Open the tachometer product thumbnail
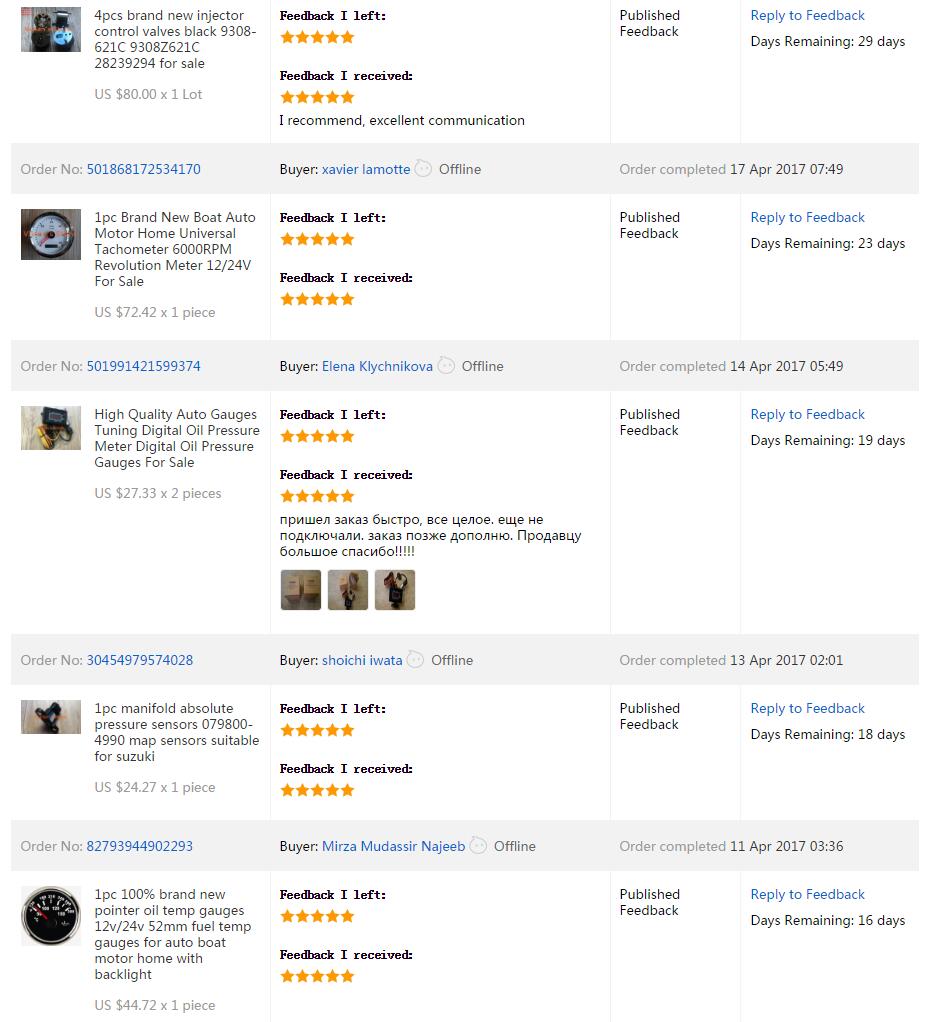The width and height of the screenshot is (929, 1022). (51, 234)
